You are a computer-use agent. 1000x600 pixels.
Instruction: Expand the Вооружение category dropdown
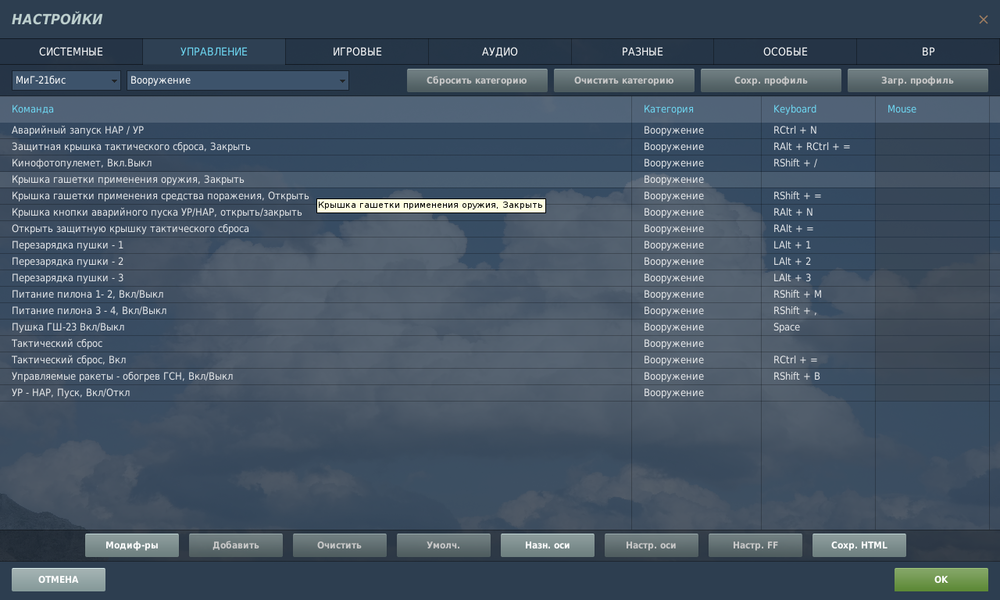tap(237, 80)
